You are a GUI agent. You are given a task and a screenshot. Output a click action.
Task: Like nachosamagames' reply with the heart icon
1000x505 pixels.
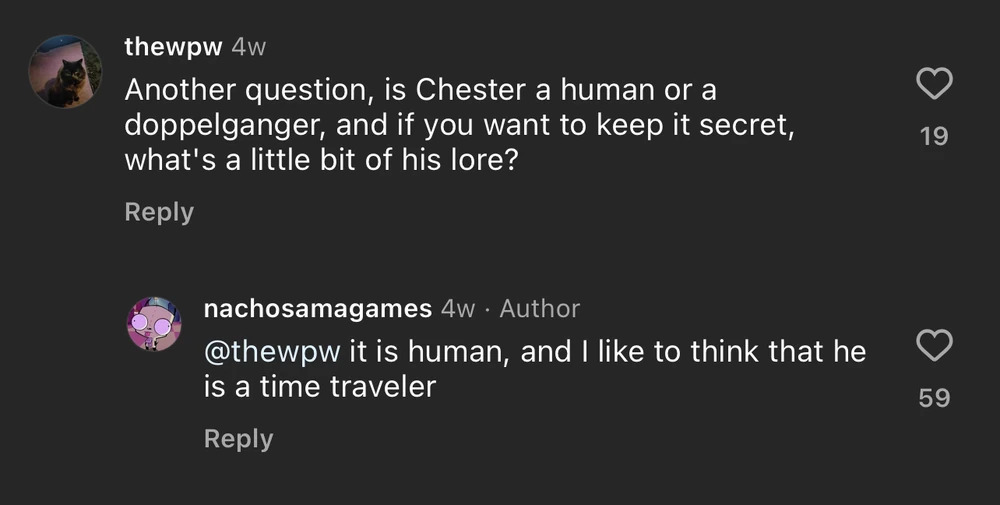(x=933, y=347)
